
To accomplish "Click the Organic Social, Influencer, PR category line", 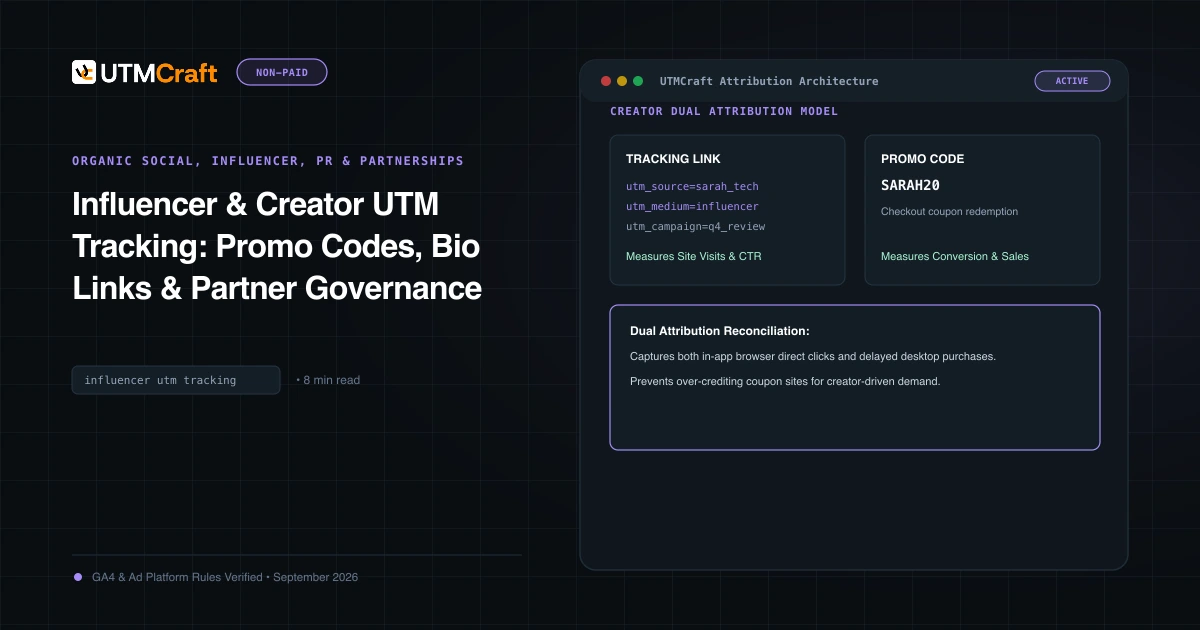I will pos(268,160).
